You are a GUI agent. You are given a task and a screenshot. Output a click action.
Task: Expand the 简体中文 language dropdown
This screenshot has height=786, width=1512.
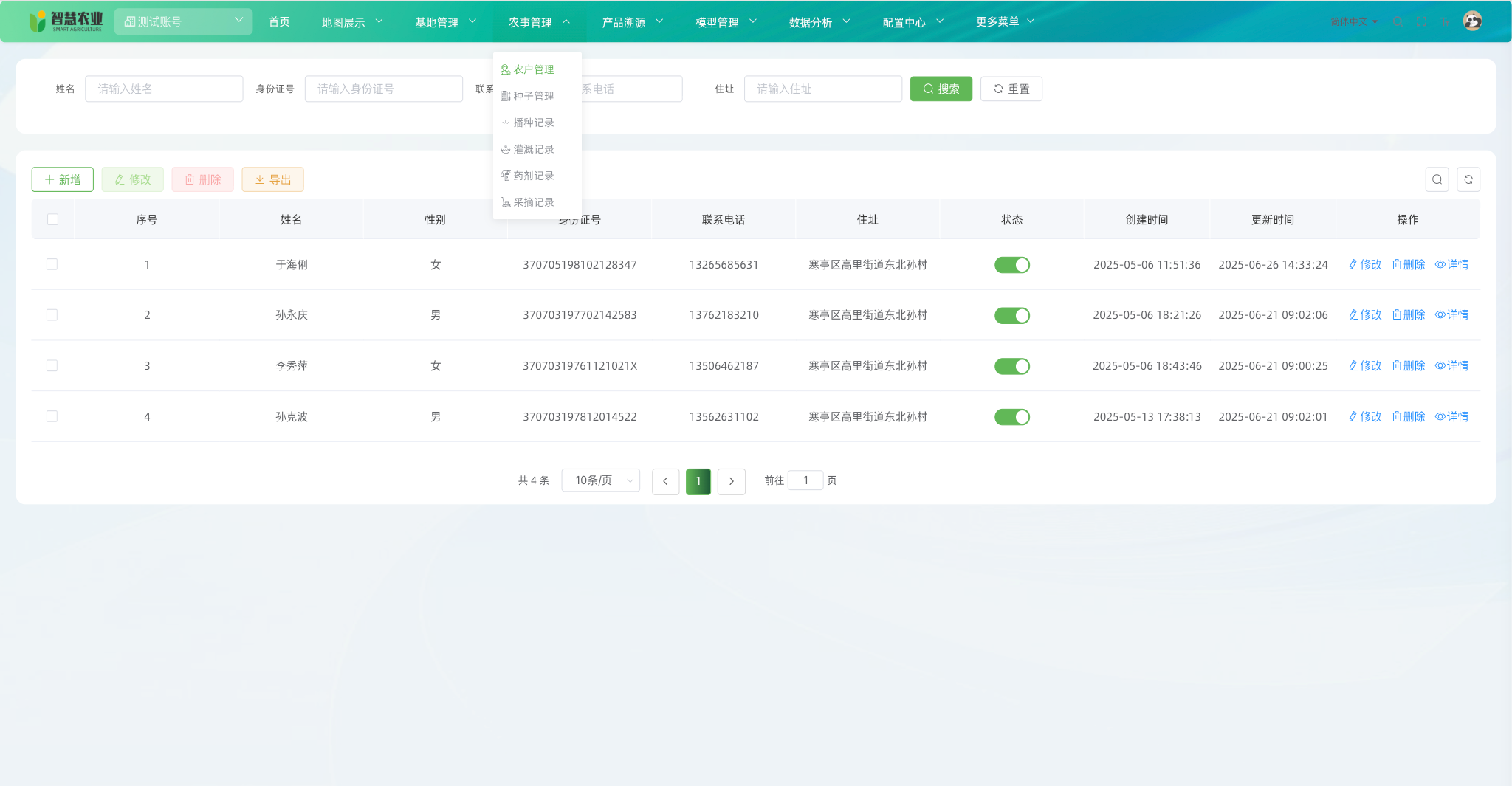(x=1353, y=22)
